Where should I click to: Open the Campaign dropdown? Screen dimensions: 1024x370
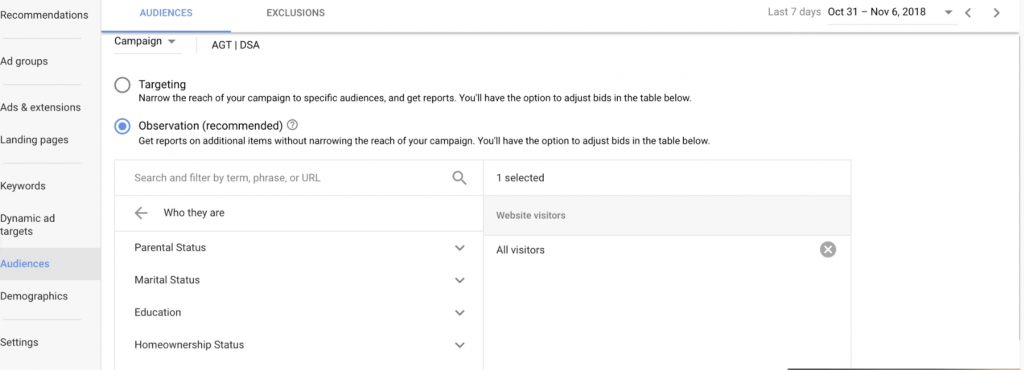pos(145,41)
